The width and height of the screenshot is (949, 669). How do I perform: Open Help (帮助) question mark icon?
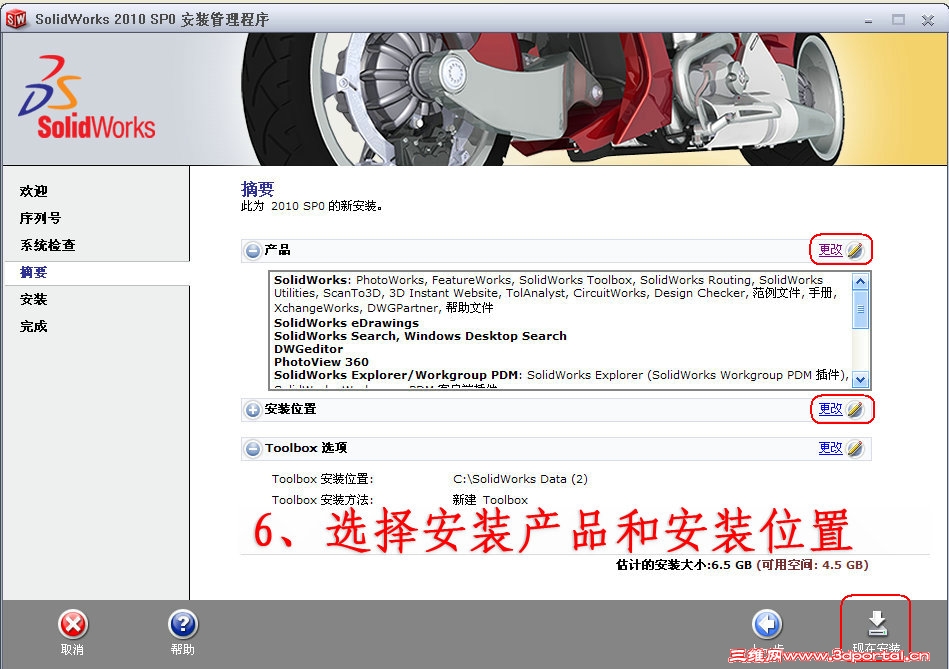(x=183, y=625)
